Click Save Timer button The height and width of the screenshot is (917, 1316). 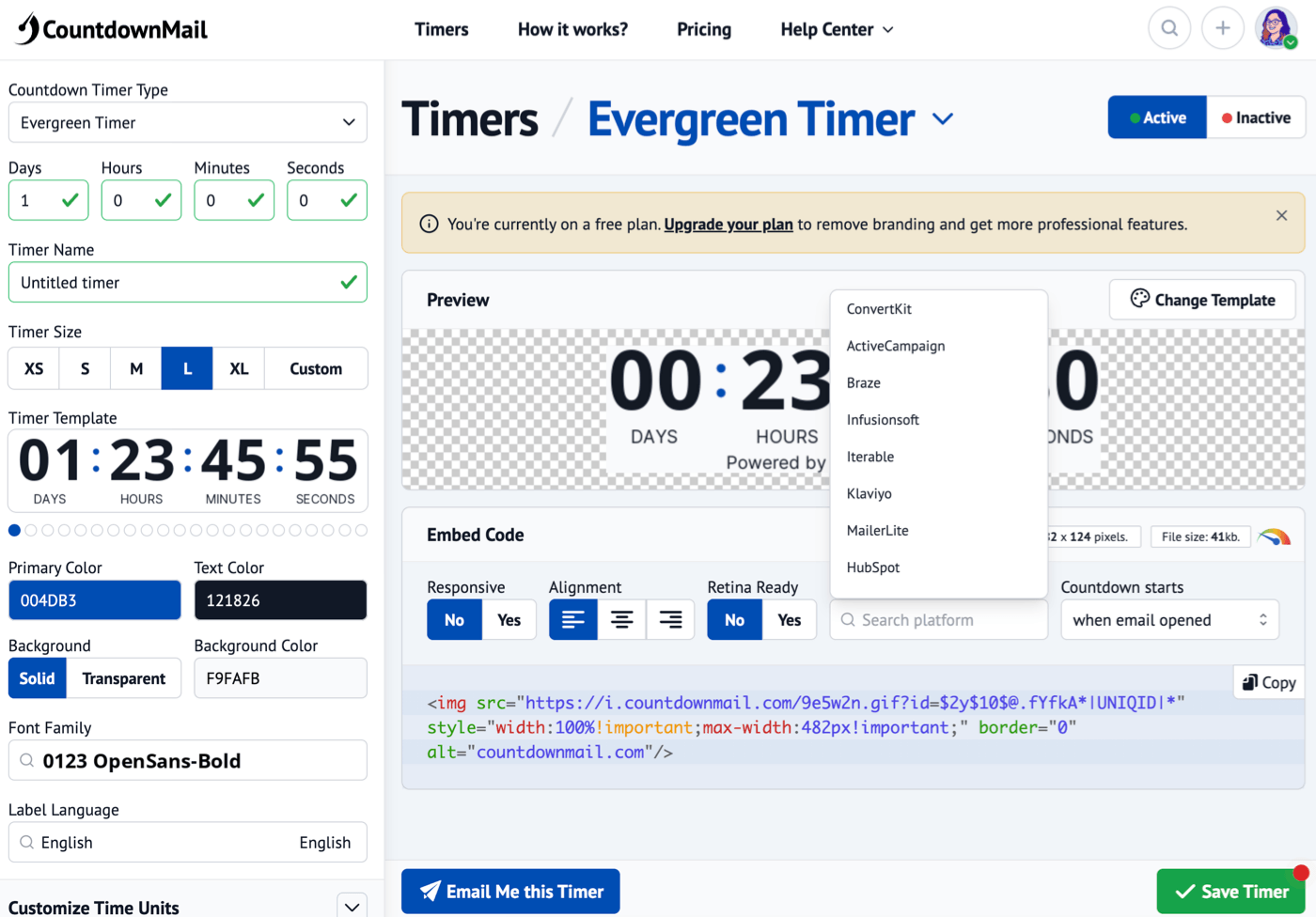coord(1231,892)
